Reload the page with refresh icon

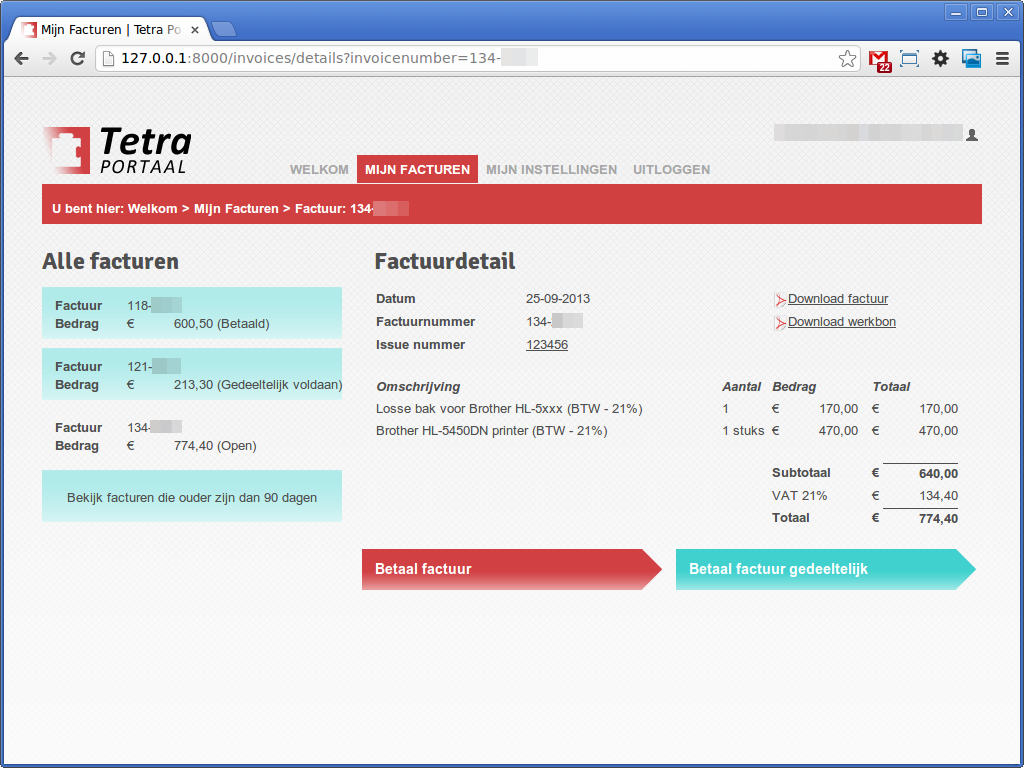[77, 59]
